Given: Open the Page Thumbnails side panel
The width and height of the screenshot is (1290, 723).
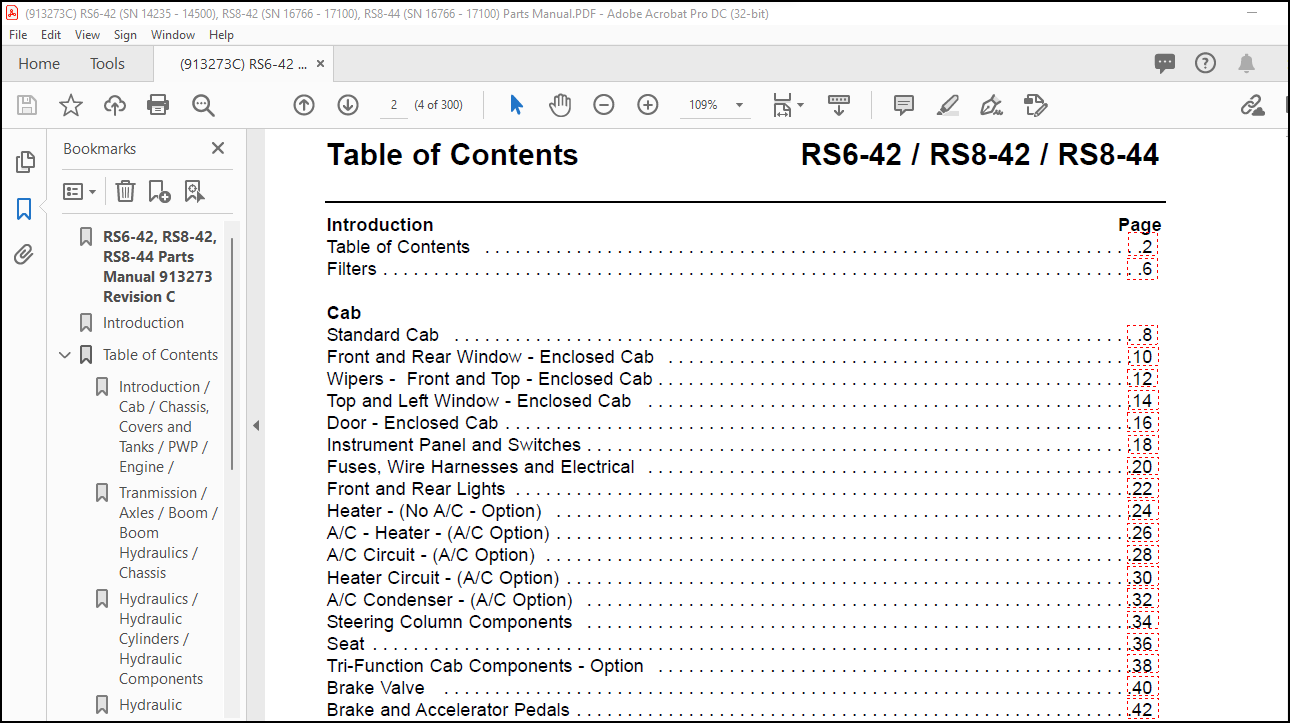Looking at the screenshot, I should pyautogui.click(x=25, y=162).
